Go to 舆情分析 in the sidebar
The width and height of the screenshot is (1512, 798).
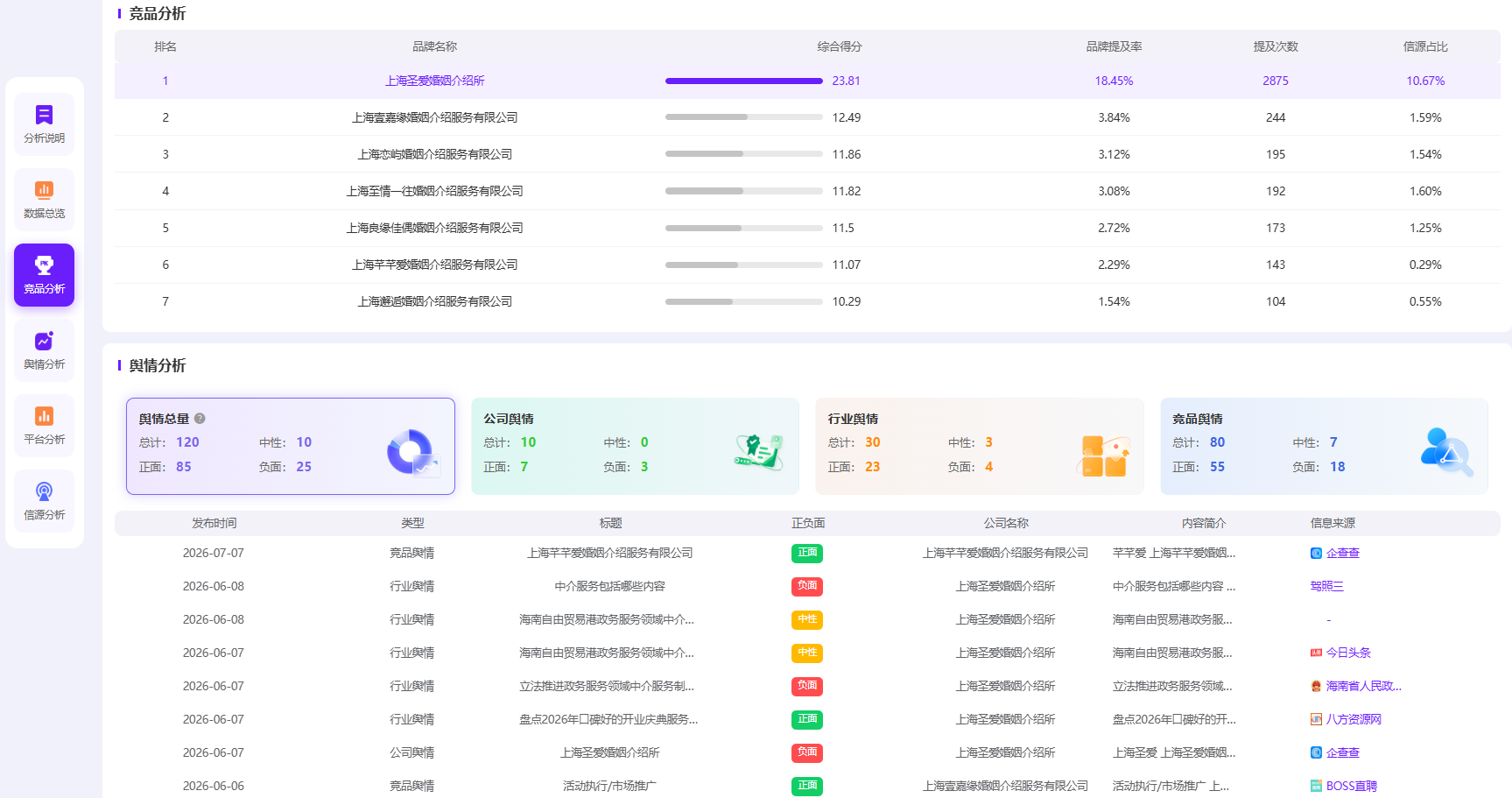(x=44, y=350)
